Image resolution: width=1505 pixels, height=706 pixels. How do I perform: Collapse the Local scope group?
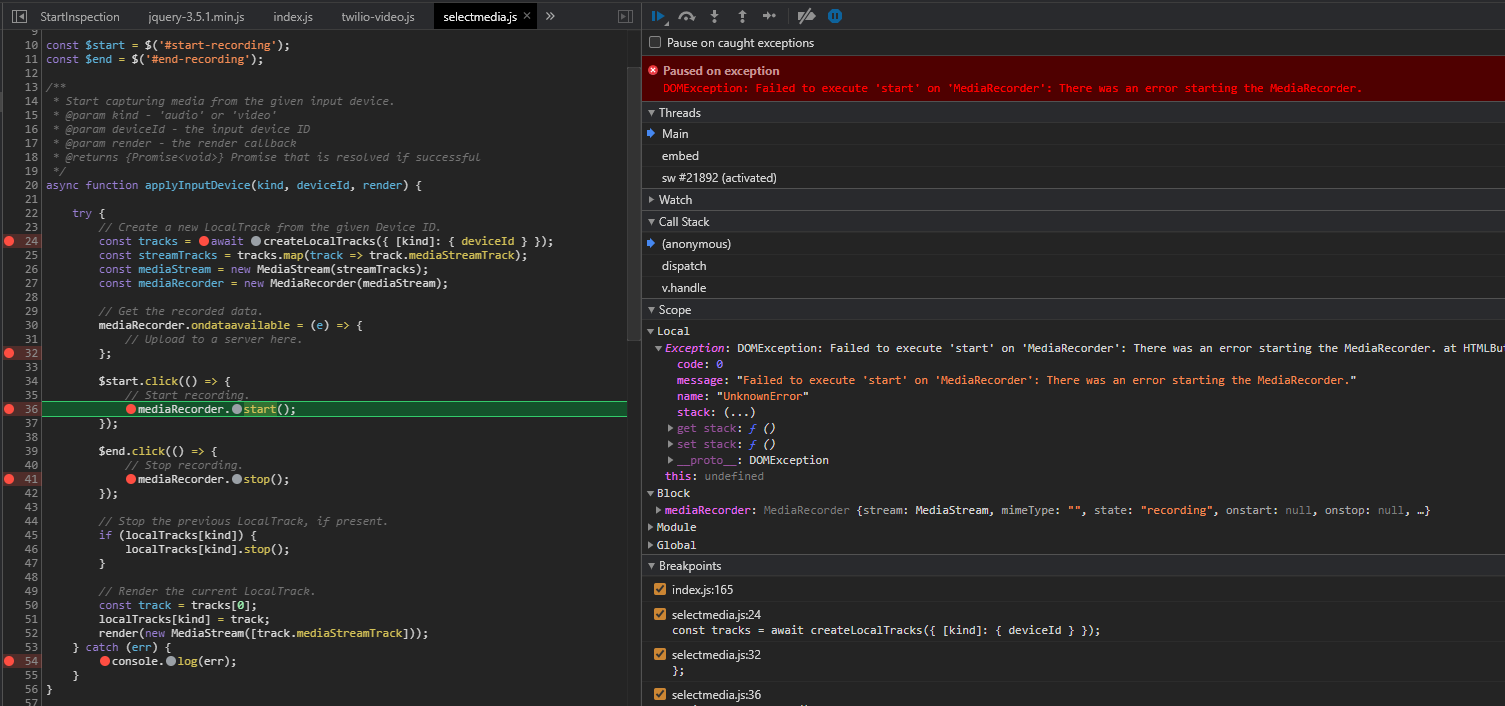[650, 331]
